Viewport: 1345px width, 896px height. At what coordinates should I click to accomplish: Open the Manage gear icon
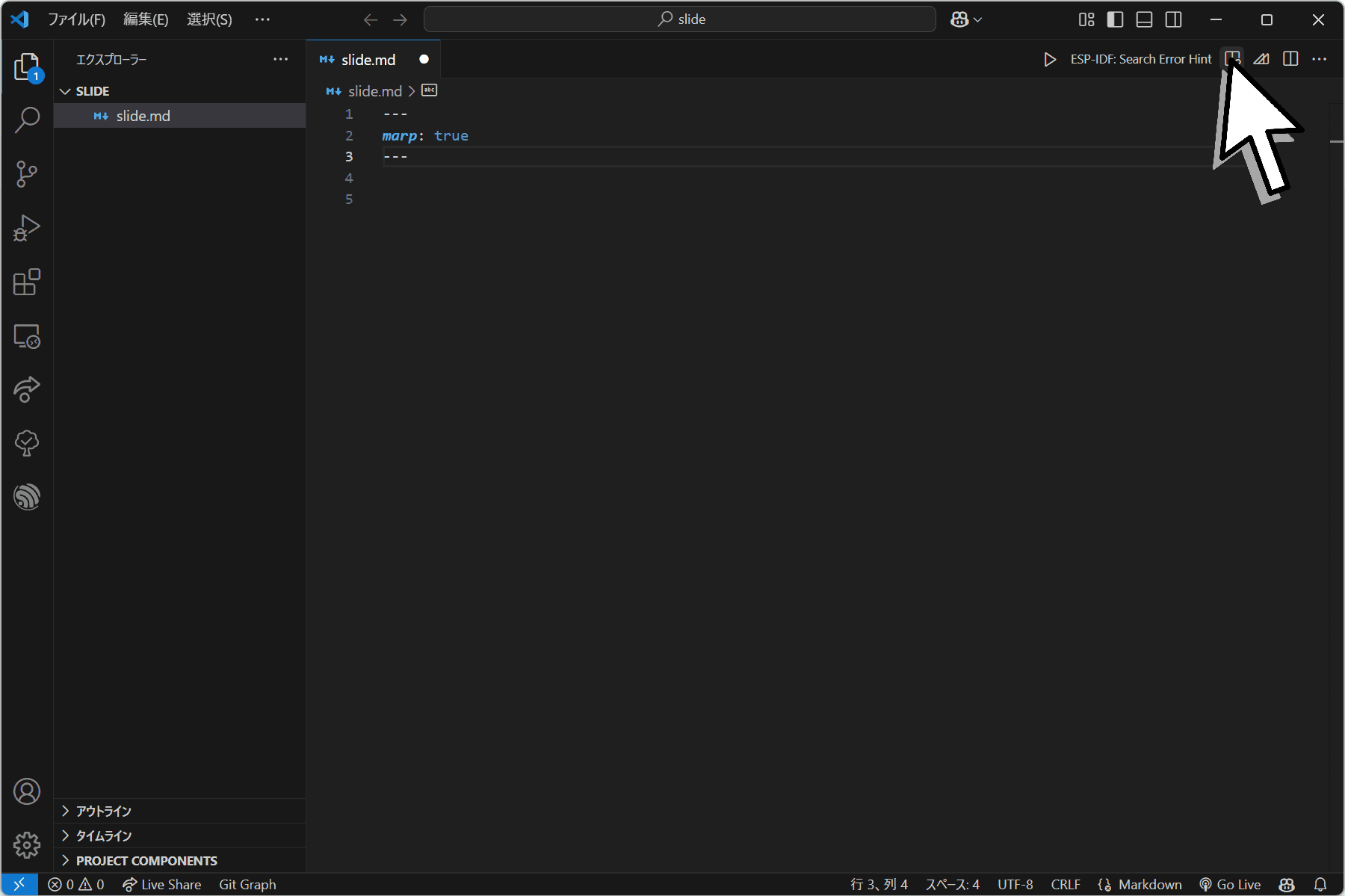[27, 845]
